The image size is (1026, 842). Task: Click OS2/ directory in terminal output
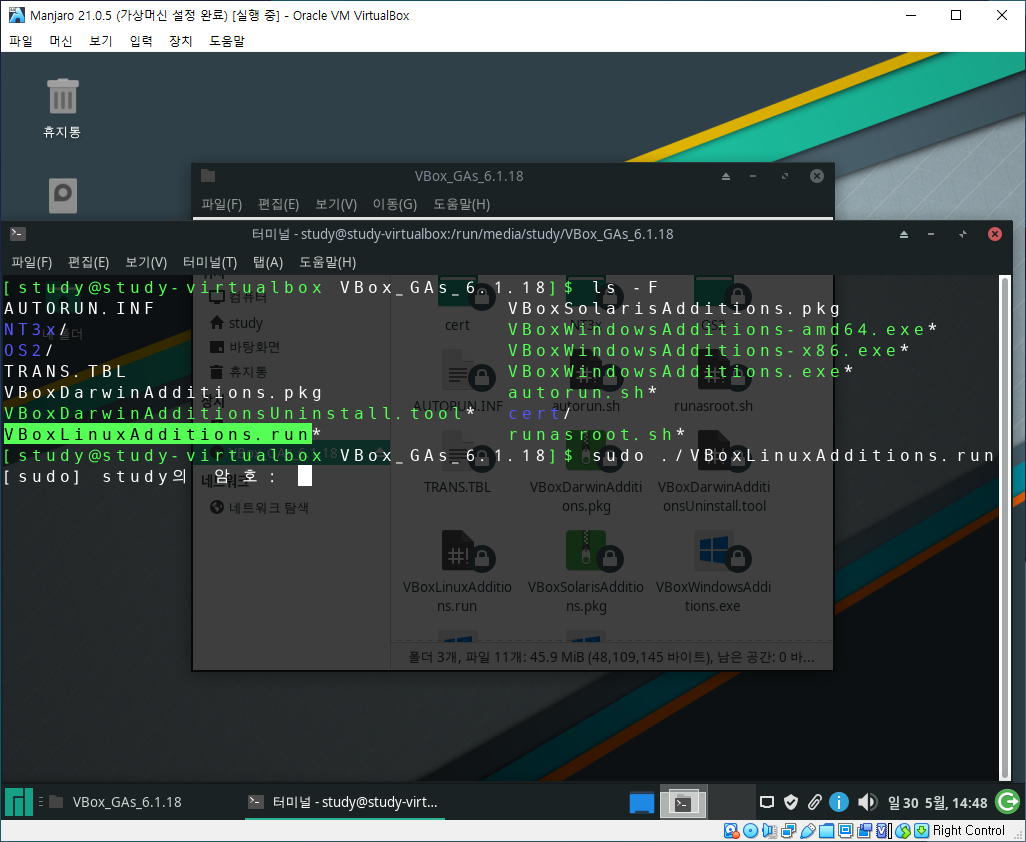[29, 350]
